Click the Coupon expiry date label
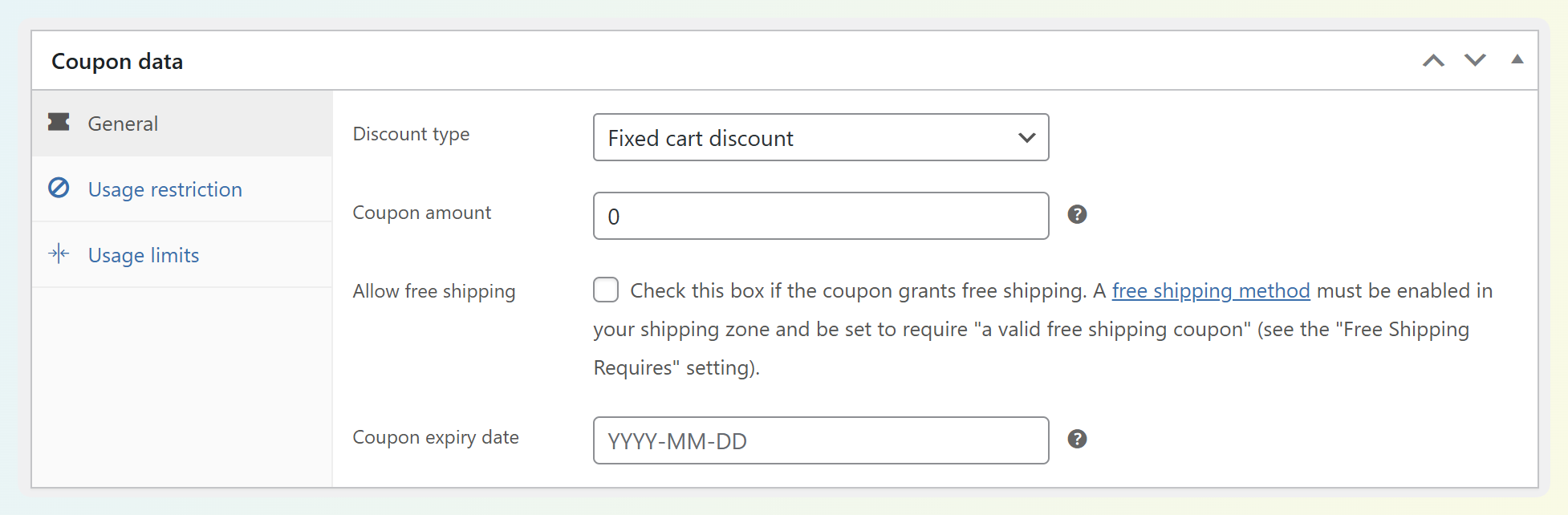The height and width of the screenshot is (515, 1568). [436, 437]
